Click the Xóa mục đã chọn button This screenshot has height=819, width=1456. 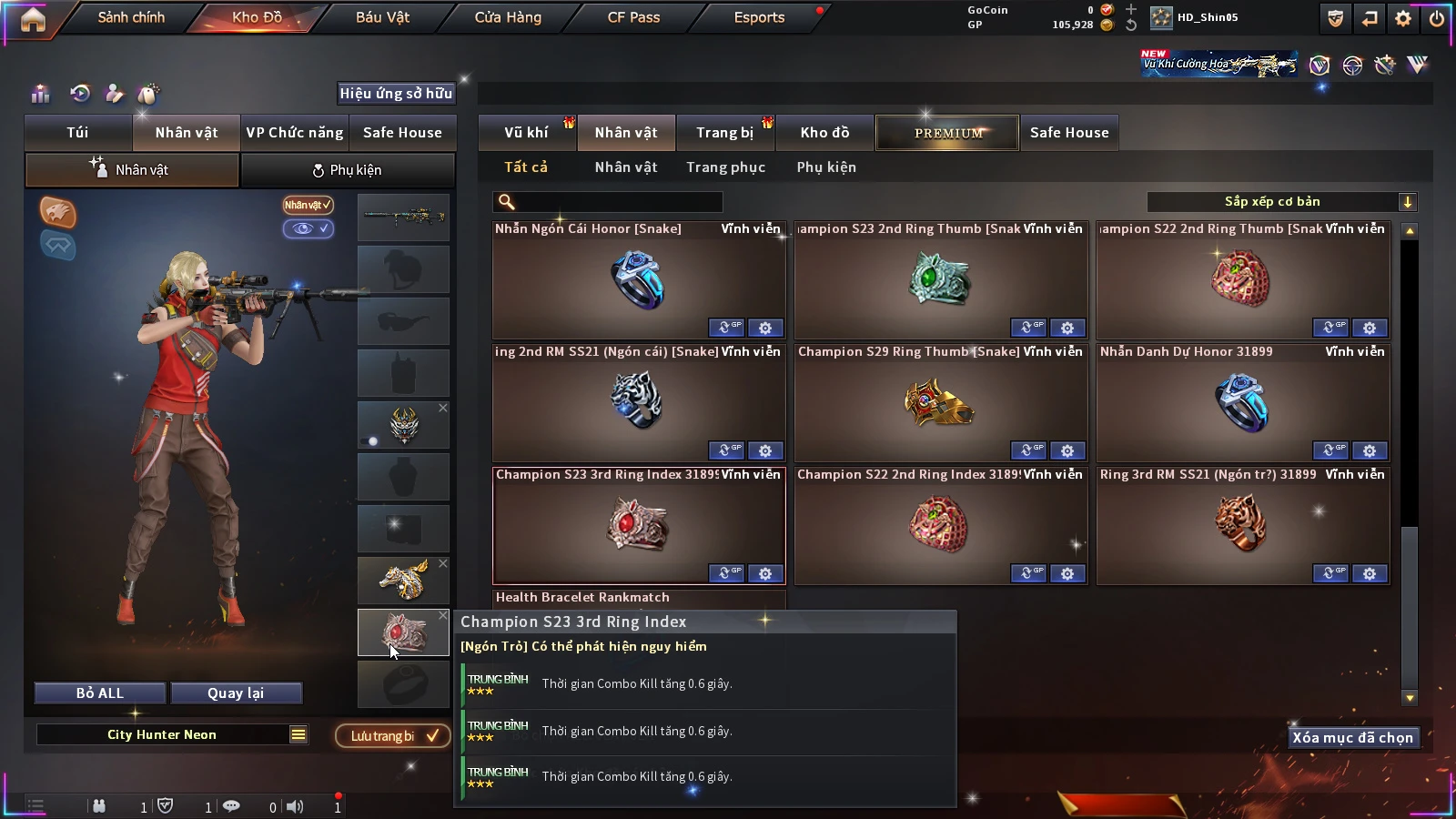point(1353,737)
